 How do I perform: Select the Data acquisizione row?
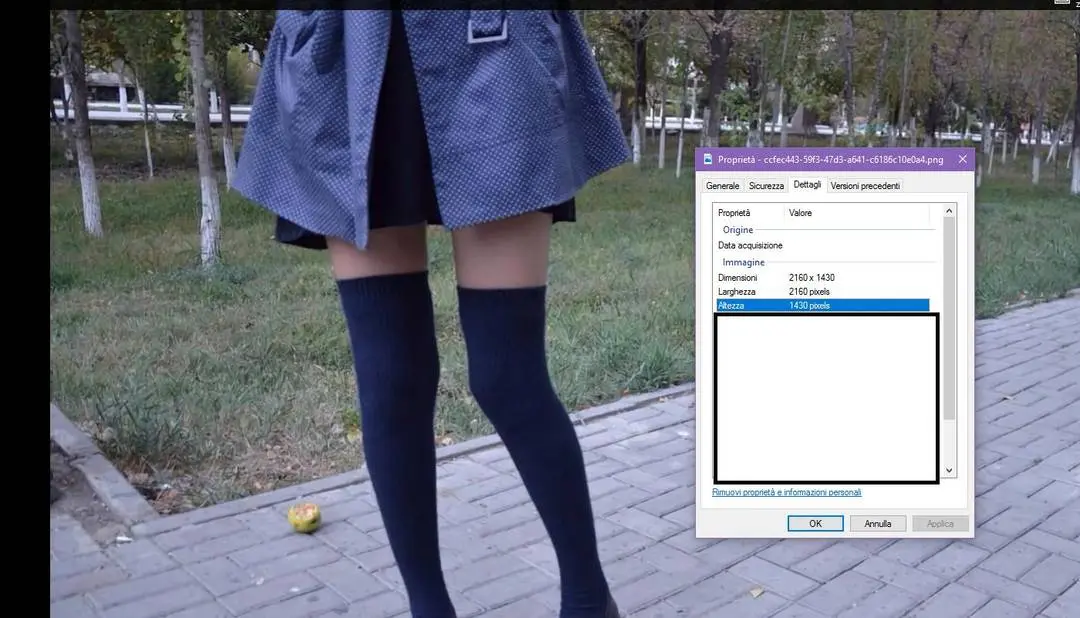(x=822, y=245)
